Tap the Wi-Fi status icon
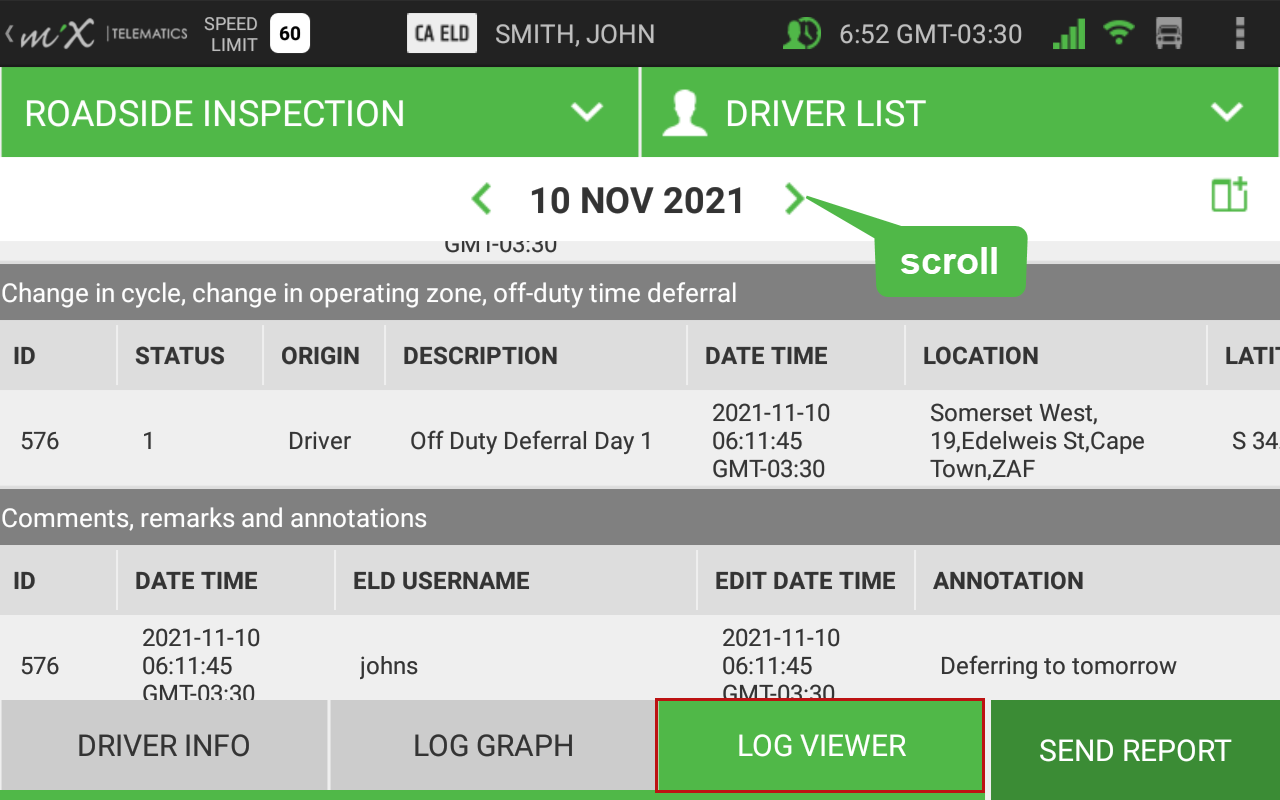Screen dimensions: 1280x800 coord(1119,34)
